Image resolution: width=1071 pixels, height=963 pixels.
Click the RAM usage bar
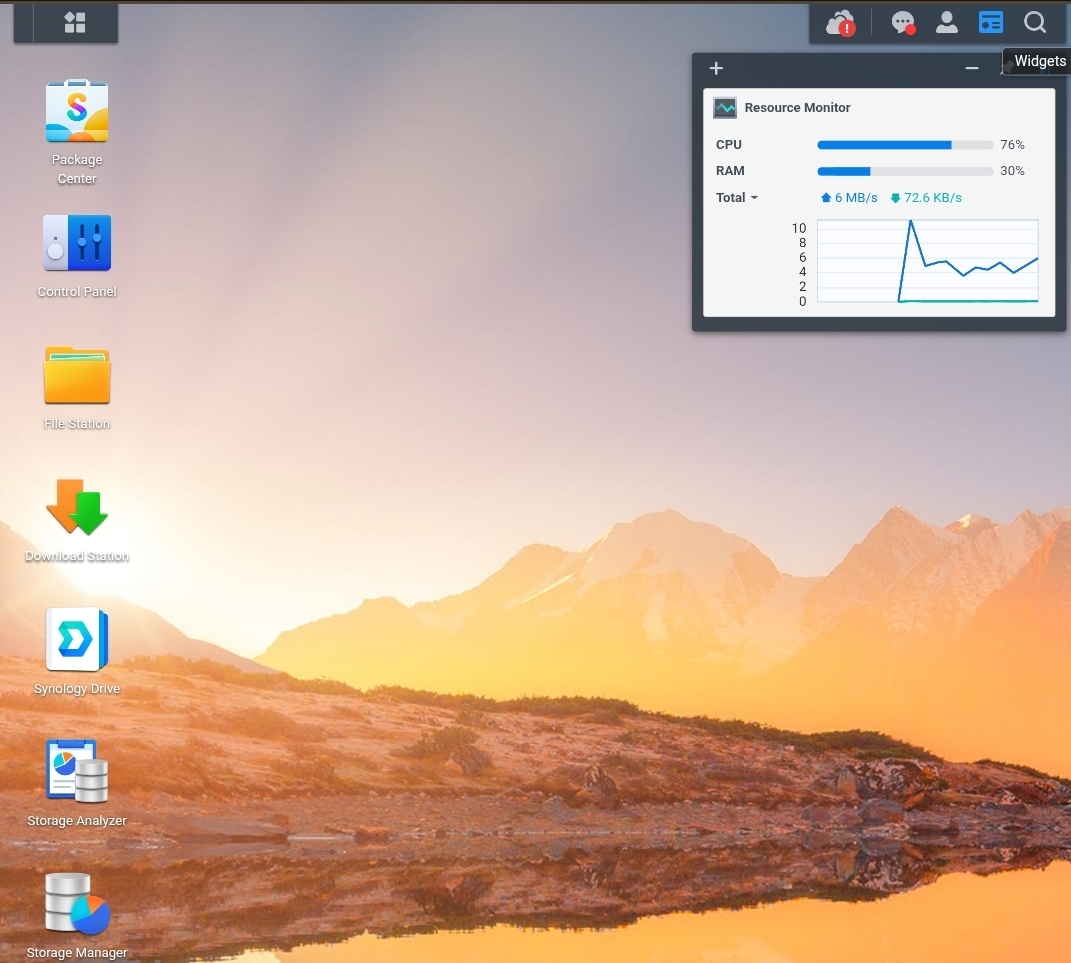point(905,171)
